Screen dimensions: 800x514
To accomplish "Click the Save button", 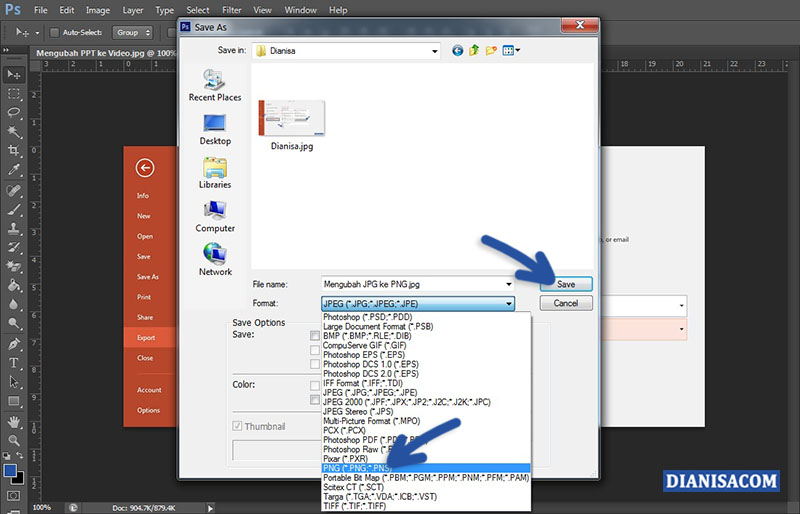I will (566, 284).
